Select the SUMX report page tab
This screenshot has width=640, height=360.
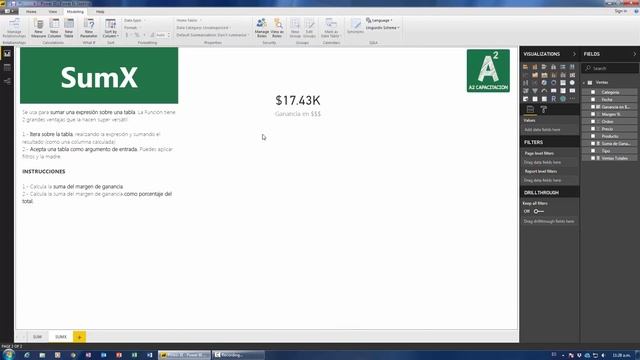[x=61, y=337]
